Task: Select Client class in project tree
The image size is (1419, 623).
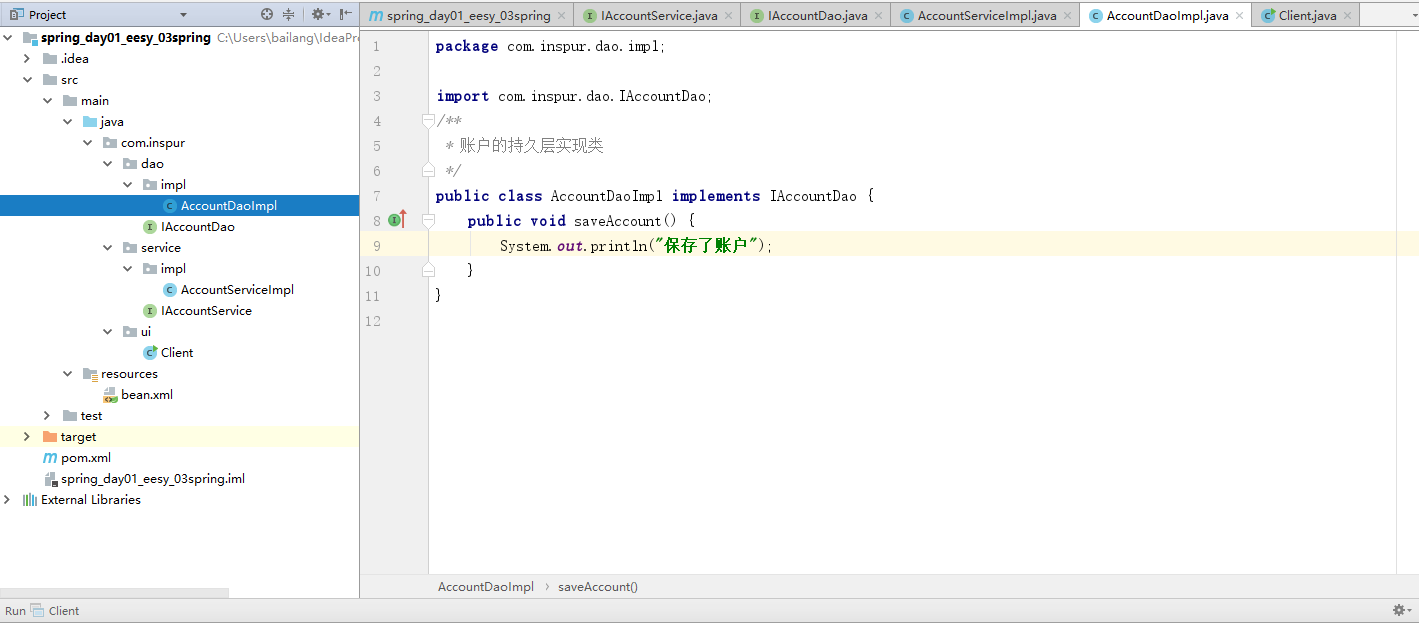Action: click(177, 353)
